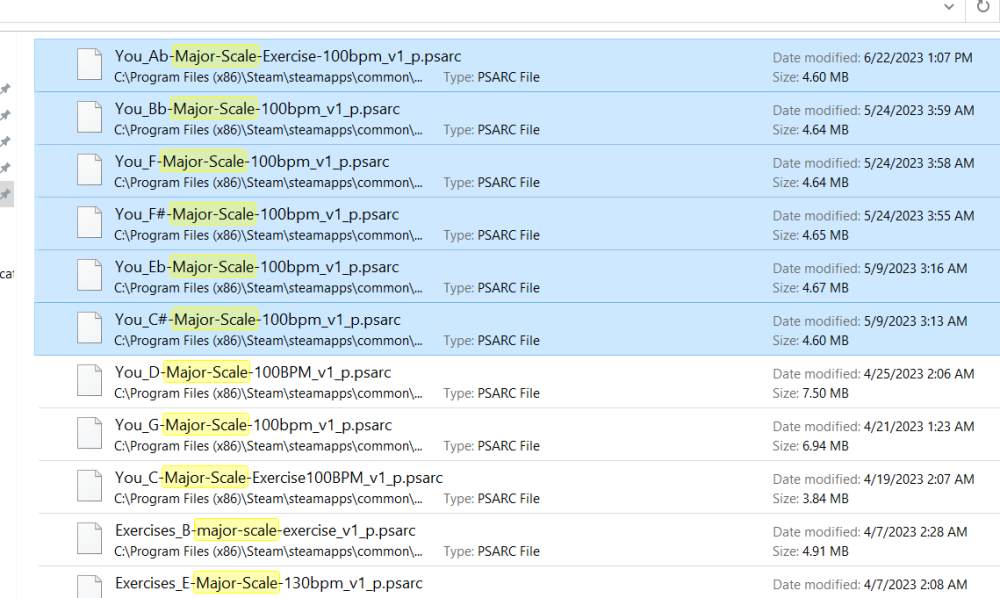
Task: Click the topmost pin icon in the sidebar
Action: pos(5,89)
